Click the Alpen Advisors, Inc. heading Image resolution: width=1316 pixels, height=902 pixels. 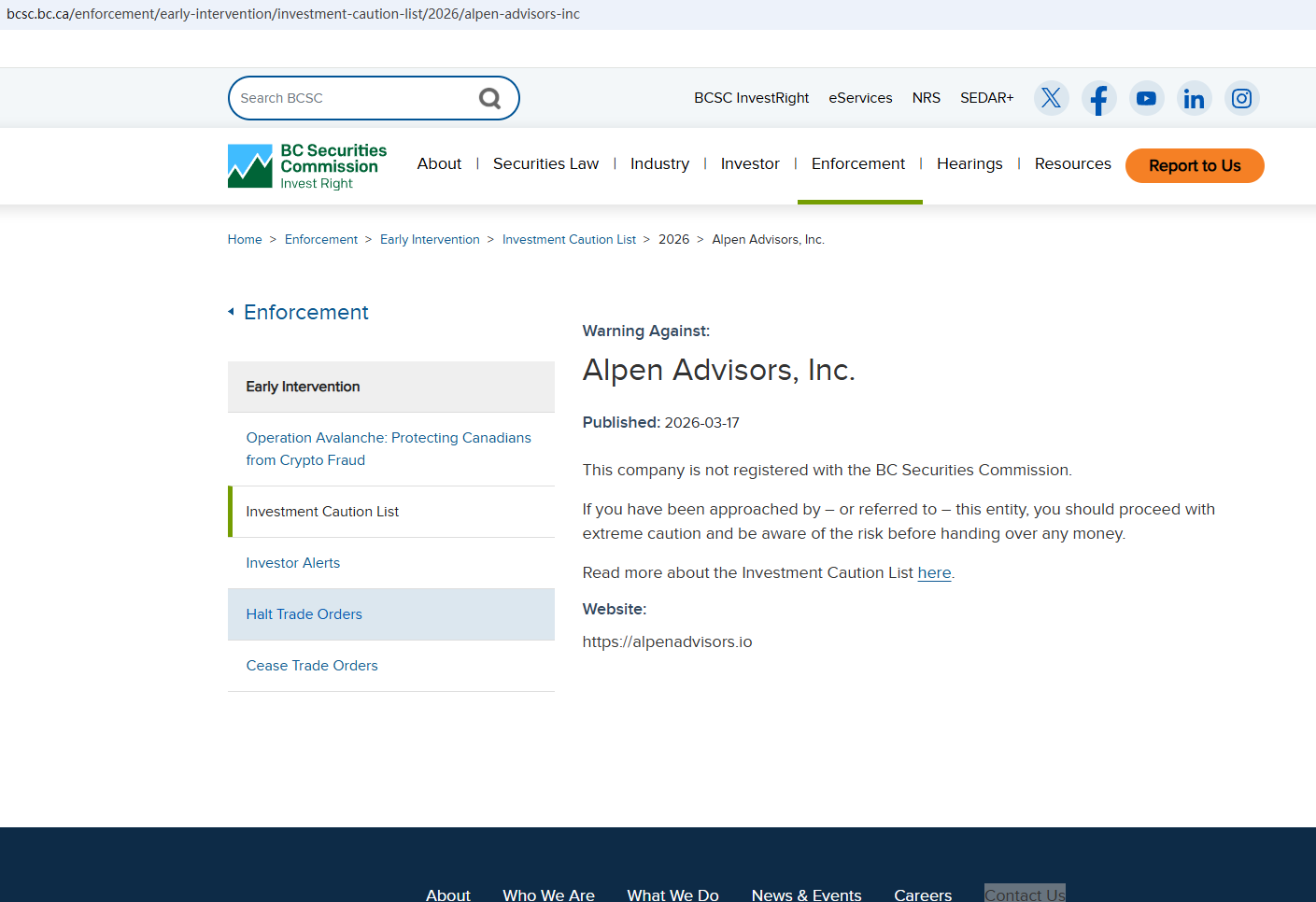point(718,371)
